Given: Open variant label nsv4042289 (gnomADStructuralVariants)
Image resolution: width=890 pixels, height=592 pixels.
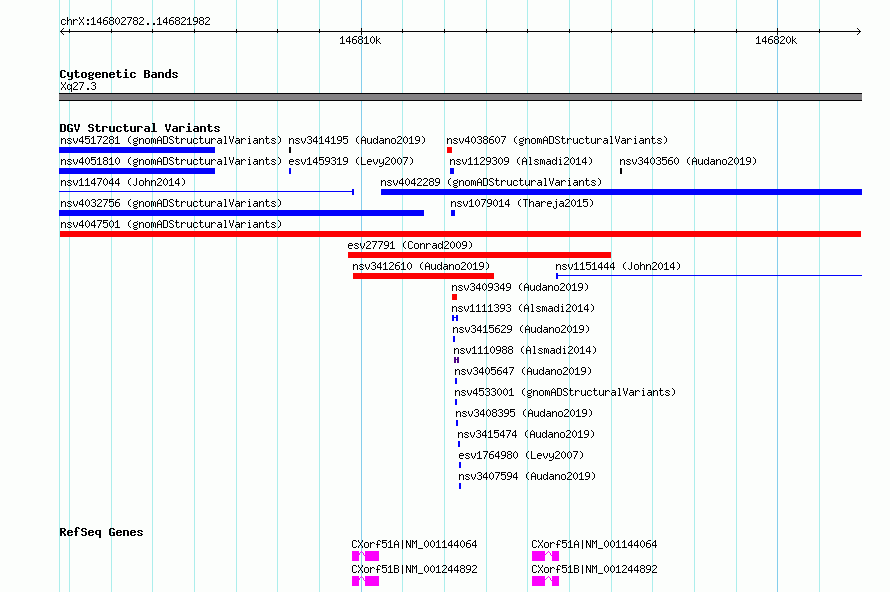Looking at the screenshot, I should click(491, 182).
